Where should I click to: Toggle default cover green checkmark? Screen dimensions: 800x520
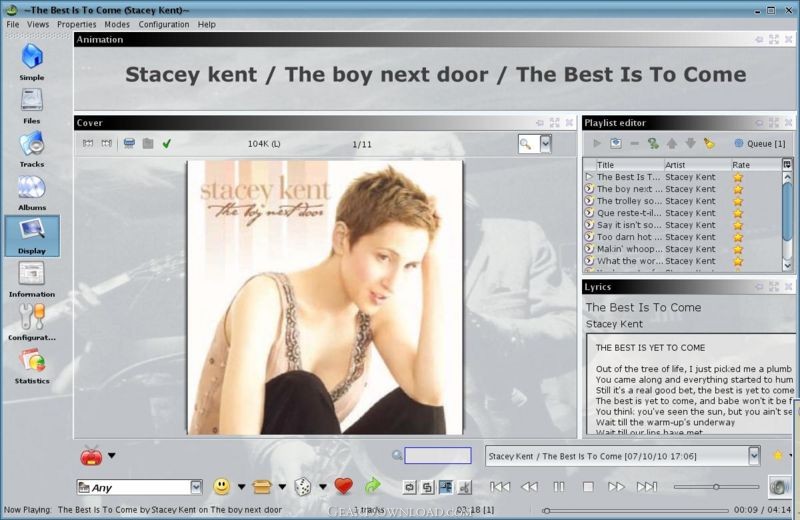[x=166, y=144]
